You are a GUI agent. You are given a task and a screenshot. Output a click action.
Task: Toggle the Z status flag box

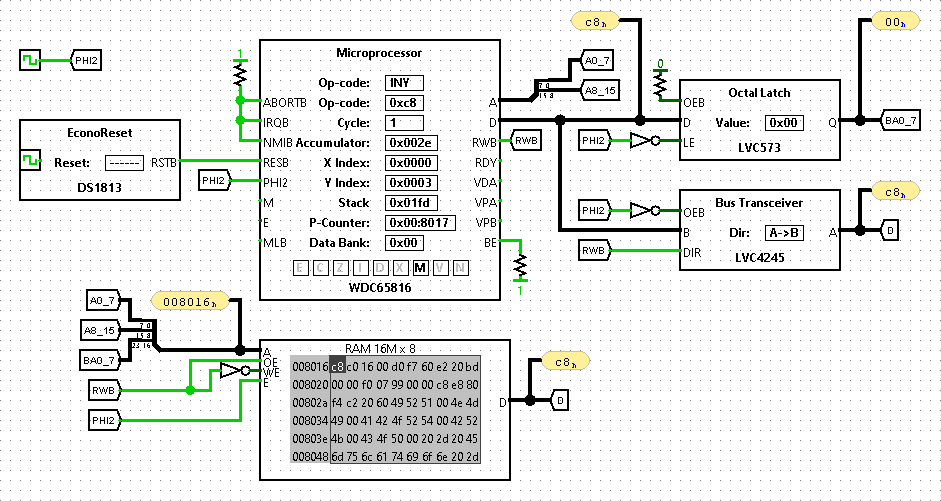click(340, 268)
